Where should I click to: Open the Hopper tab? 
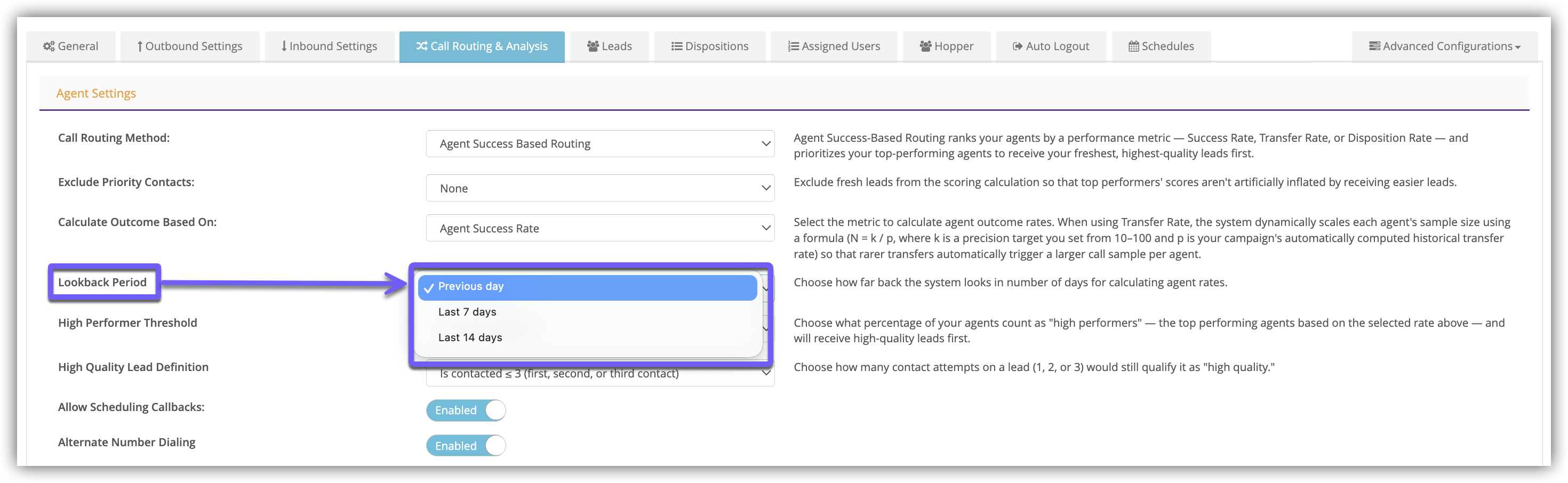point(947,46)
